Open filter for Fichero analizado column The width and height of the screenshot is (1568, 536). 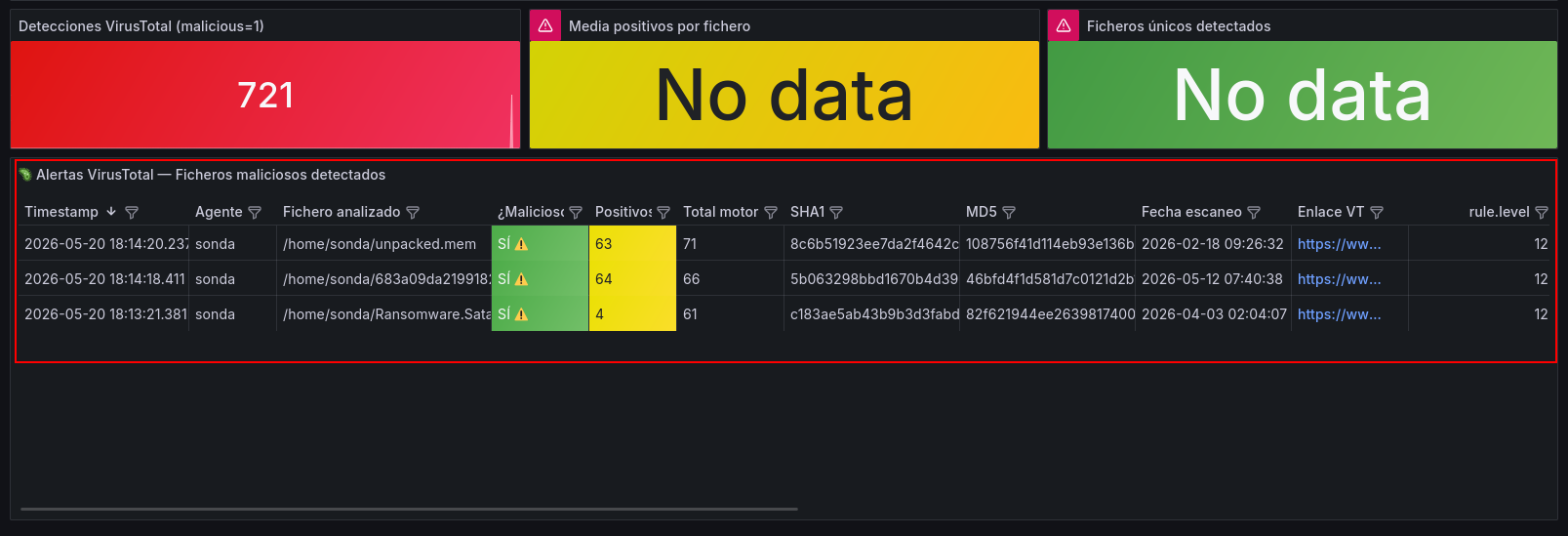coord(413,212)
